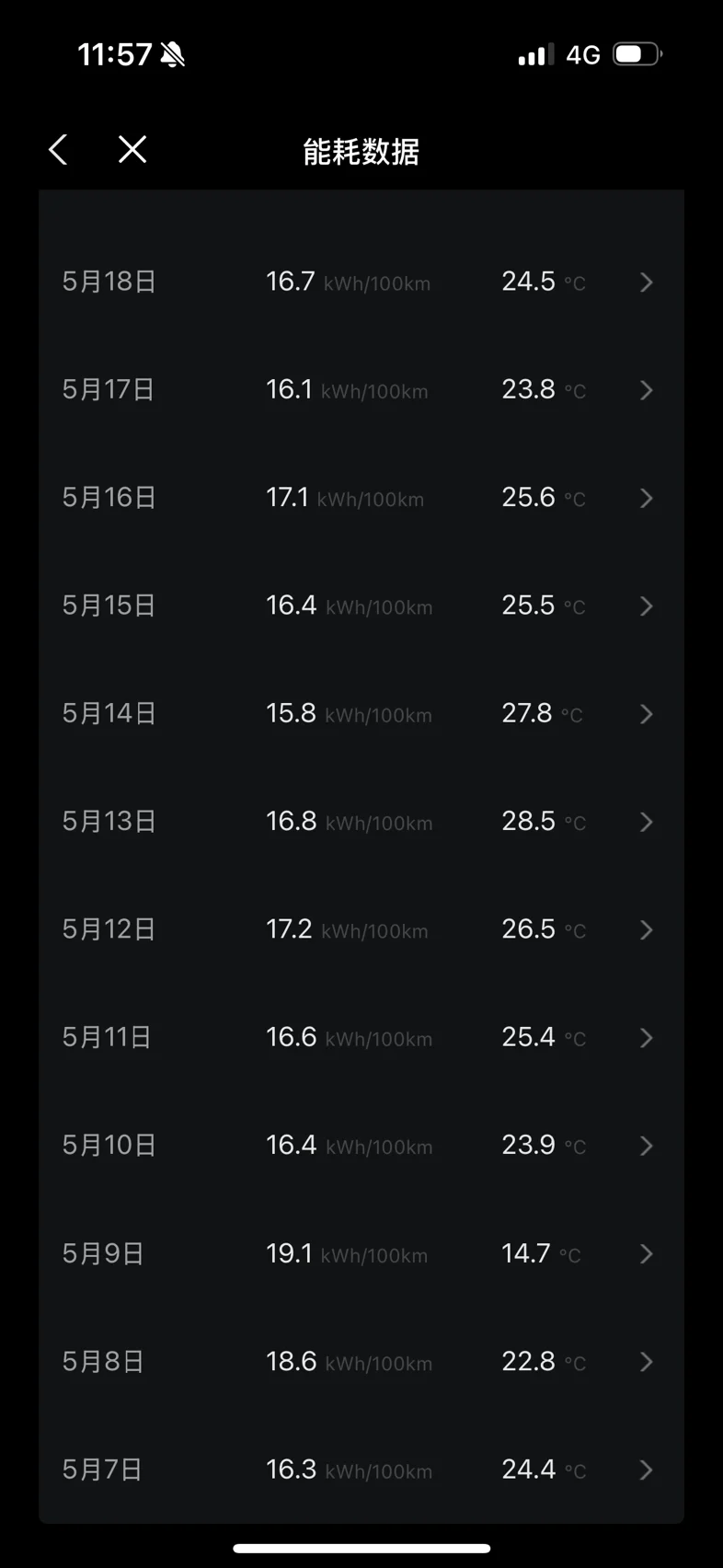The width and height of the screenshot is (723, 1568).
Task: Expand the 5月17日 row chevron
Action: pos(646,390)
